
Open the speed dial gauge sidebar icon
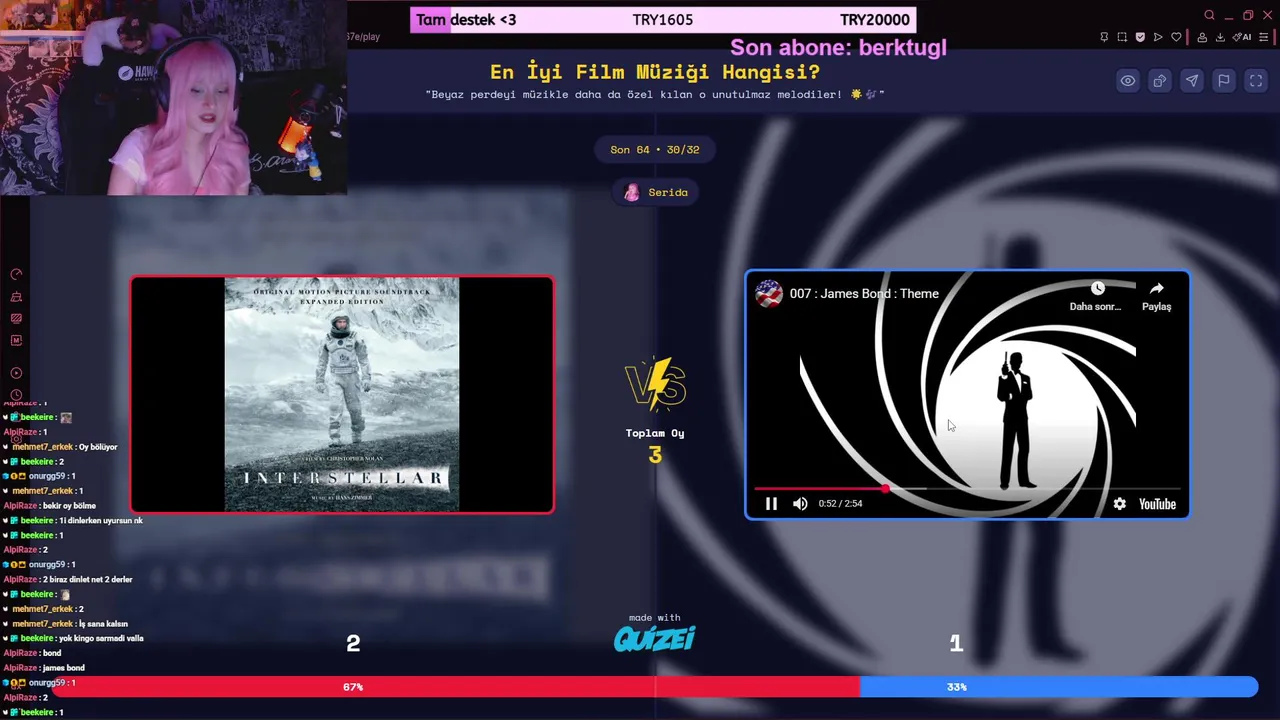[x=16, y=274]
